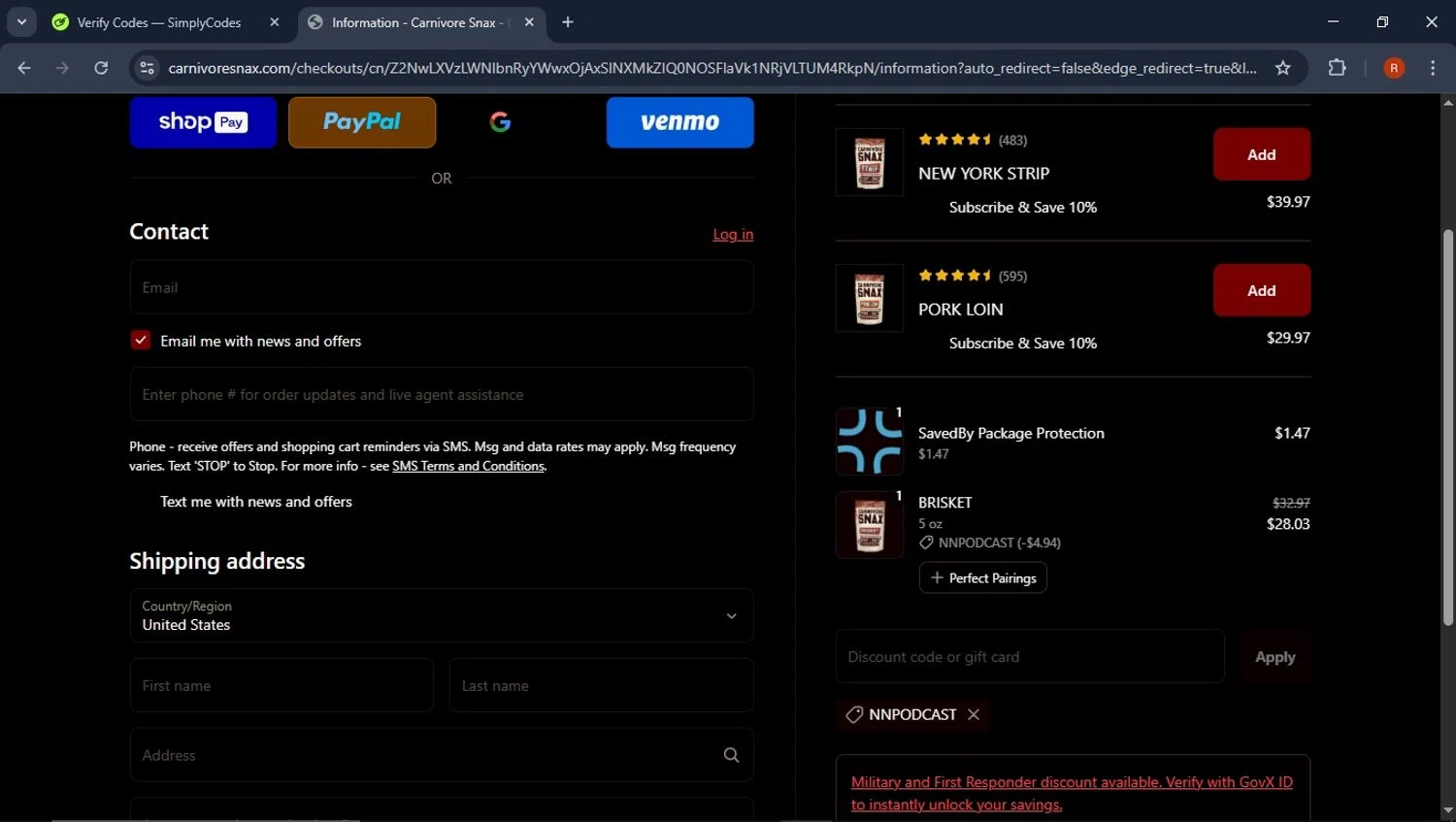Click the address search magnifier icon
The width and height of the screenshot is (1456, 822).
731,755
